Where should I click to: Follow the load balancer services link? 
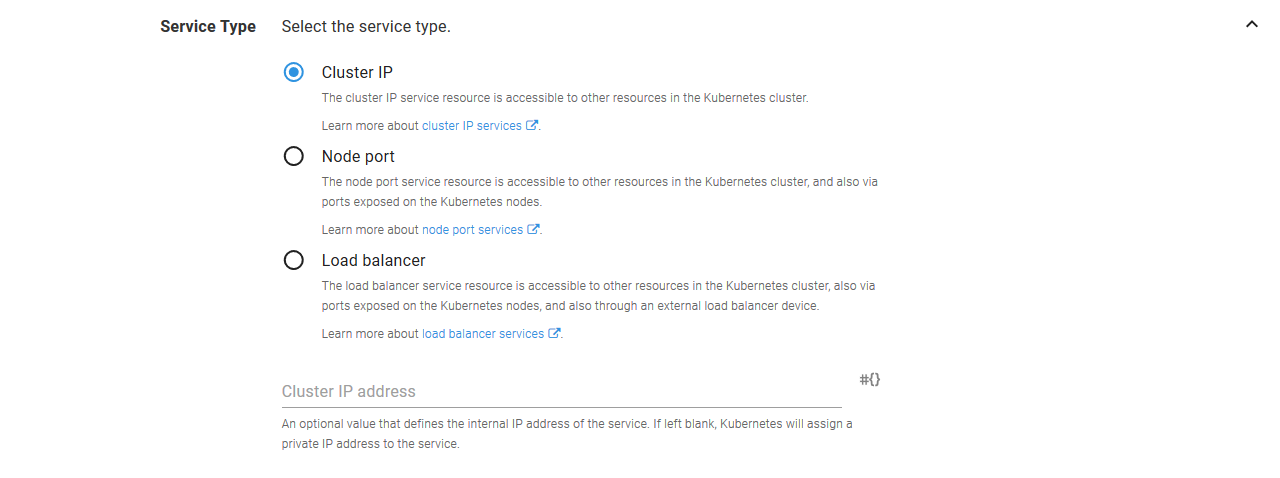pyautogui.click(x=482, y=334)
